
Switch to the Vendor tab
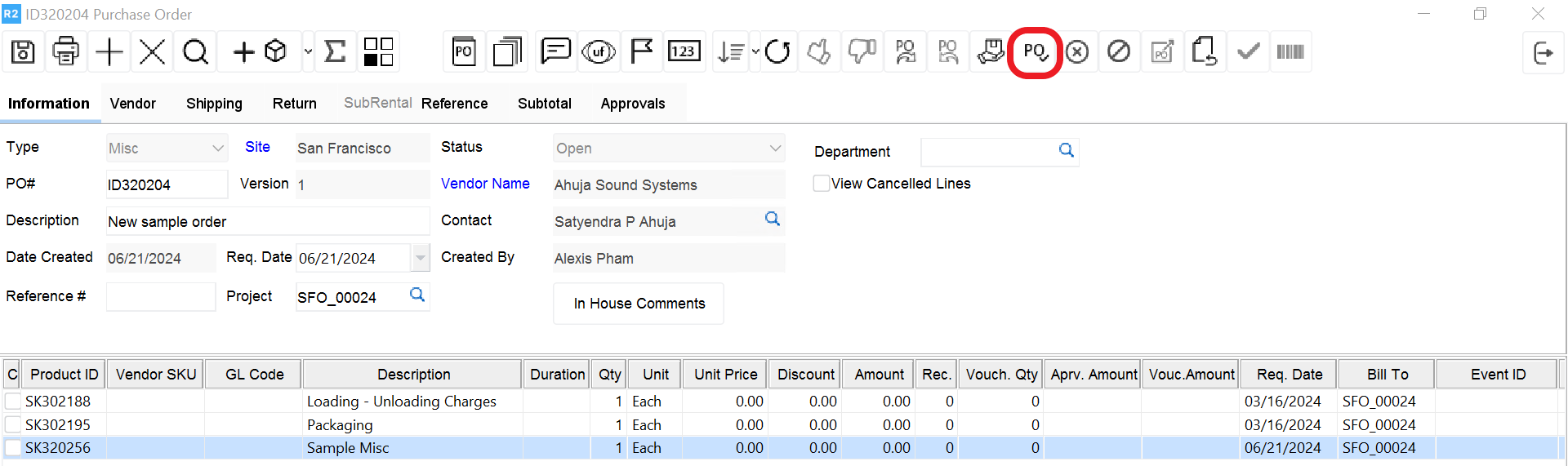pyautogui.click(x=132, y=104)
